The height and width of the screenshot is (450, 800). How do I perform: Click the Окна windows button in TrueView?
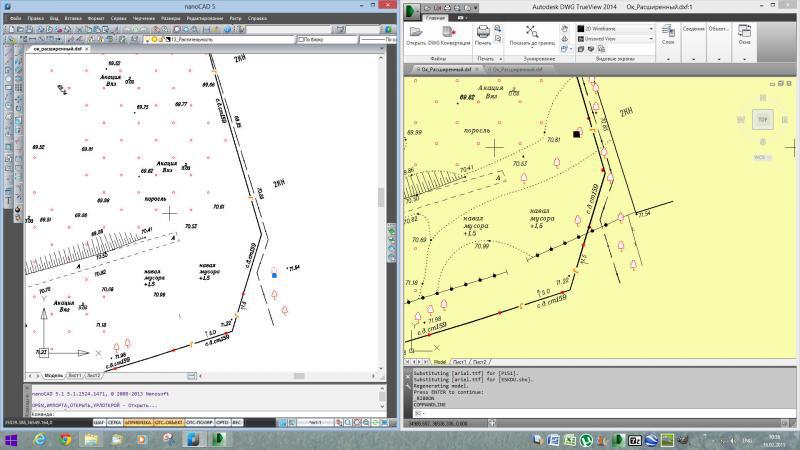coord(744,35)
